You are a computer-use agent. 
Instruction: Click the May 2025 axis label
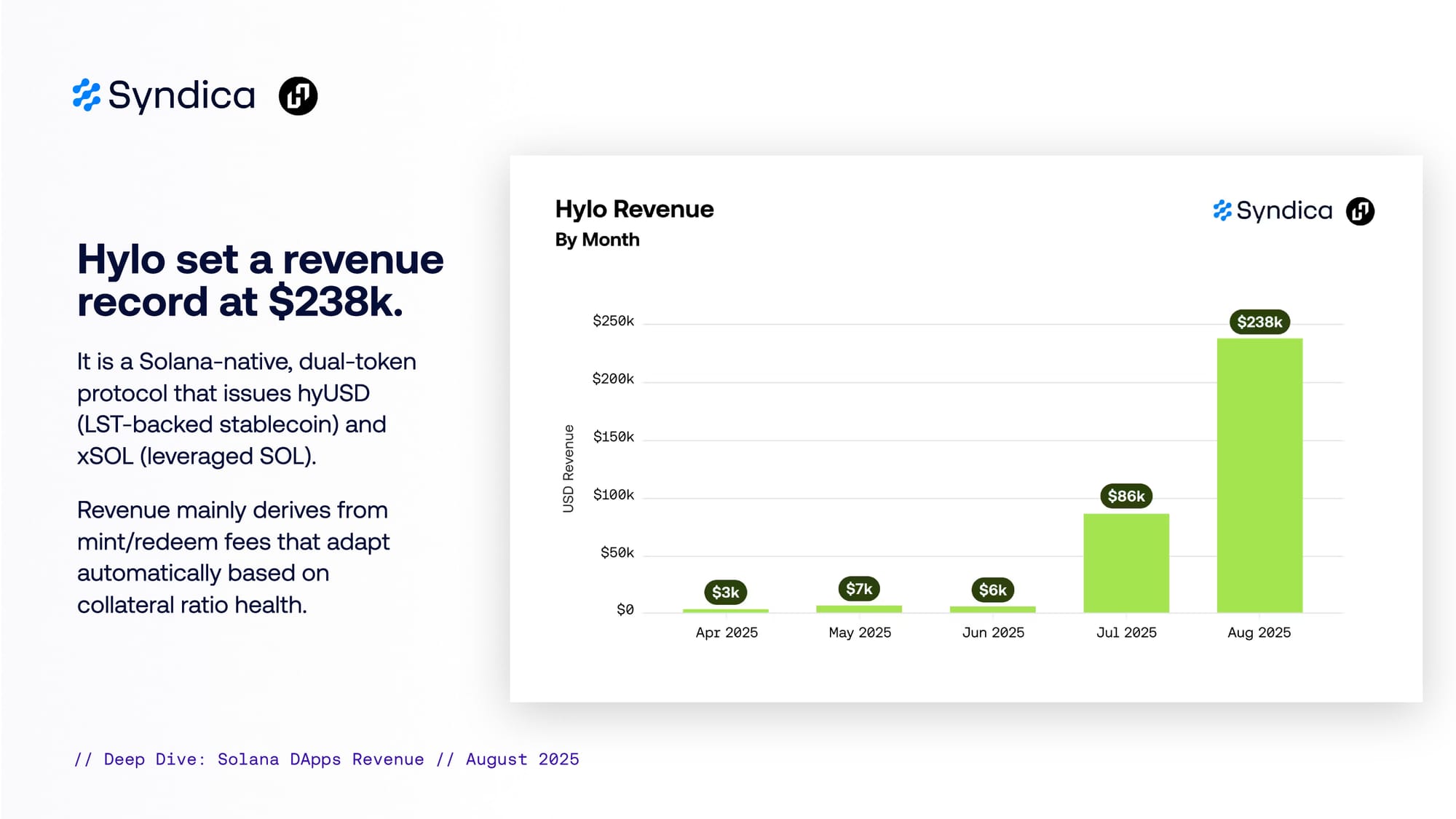[x=860, y=633]
